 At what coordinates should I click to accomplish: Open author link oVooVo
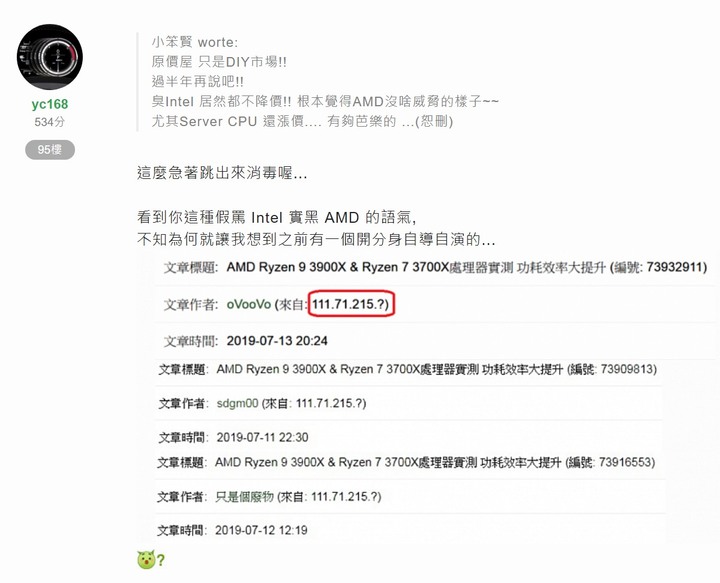(248, 304)
